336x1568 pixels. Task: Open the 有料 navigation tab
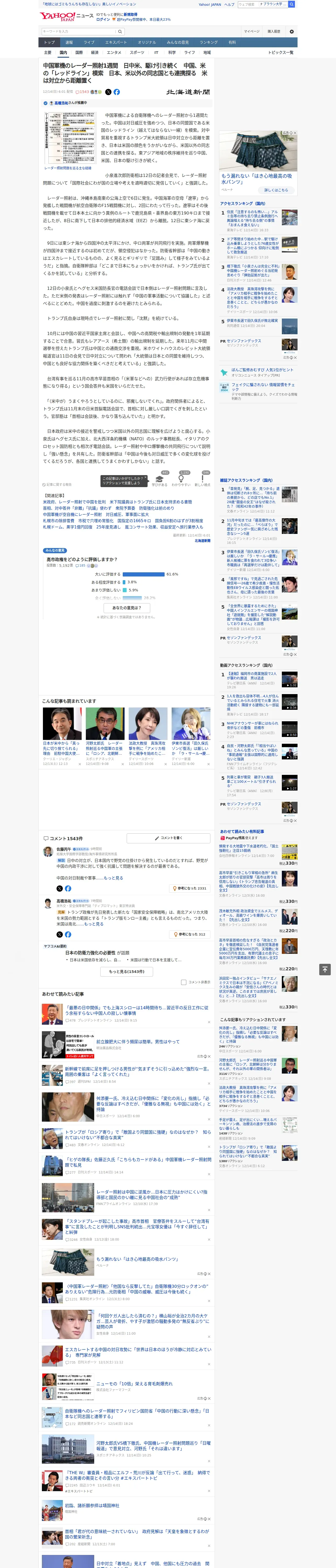[232, 42]
